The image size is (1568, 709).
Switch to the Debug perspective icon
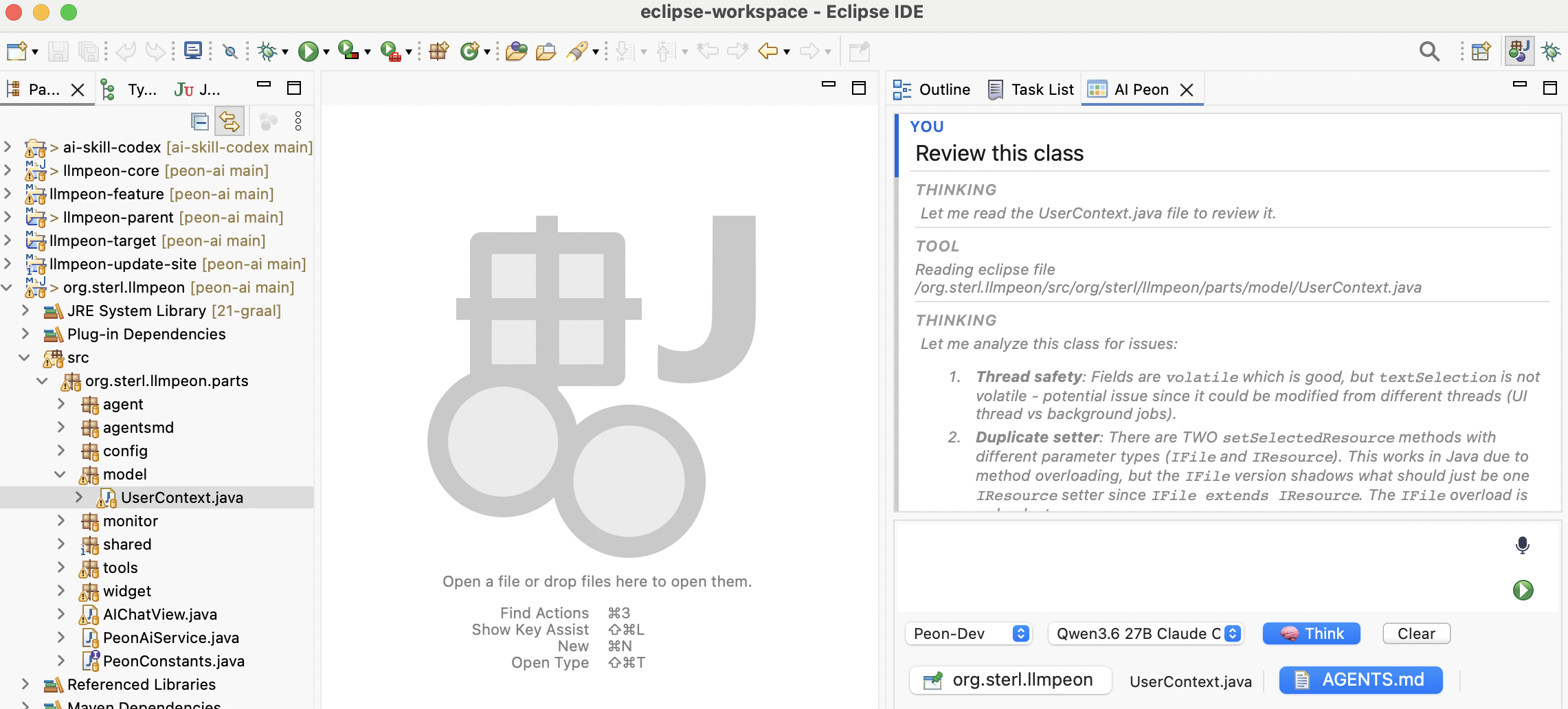[x=1550, y=51]
